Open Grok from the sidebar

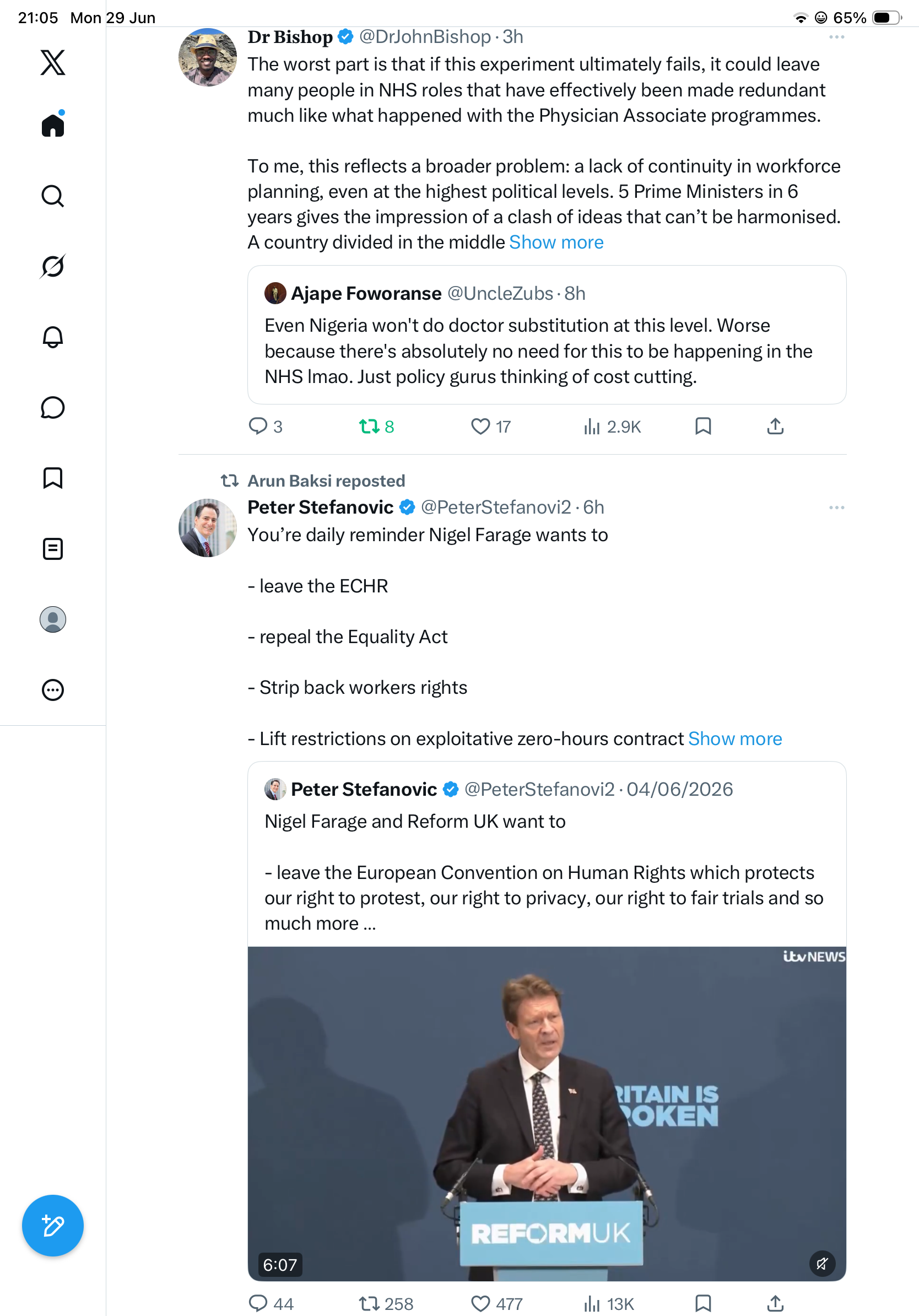pos(53,266)
